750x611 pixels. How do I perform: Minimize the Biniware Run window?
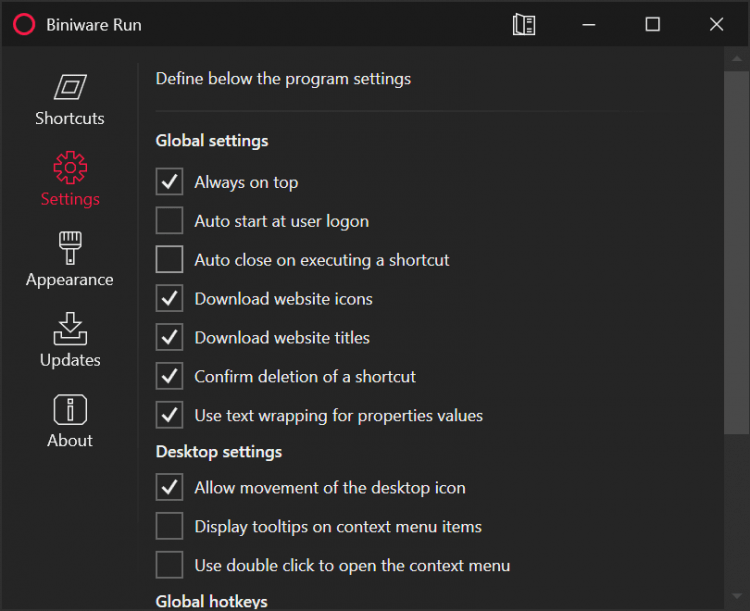(x=589, y=25)
